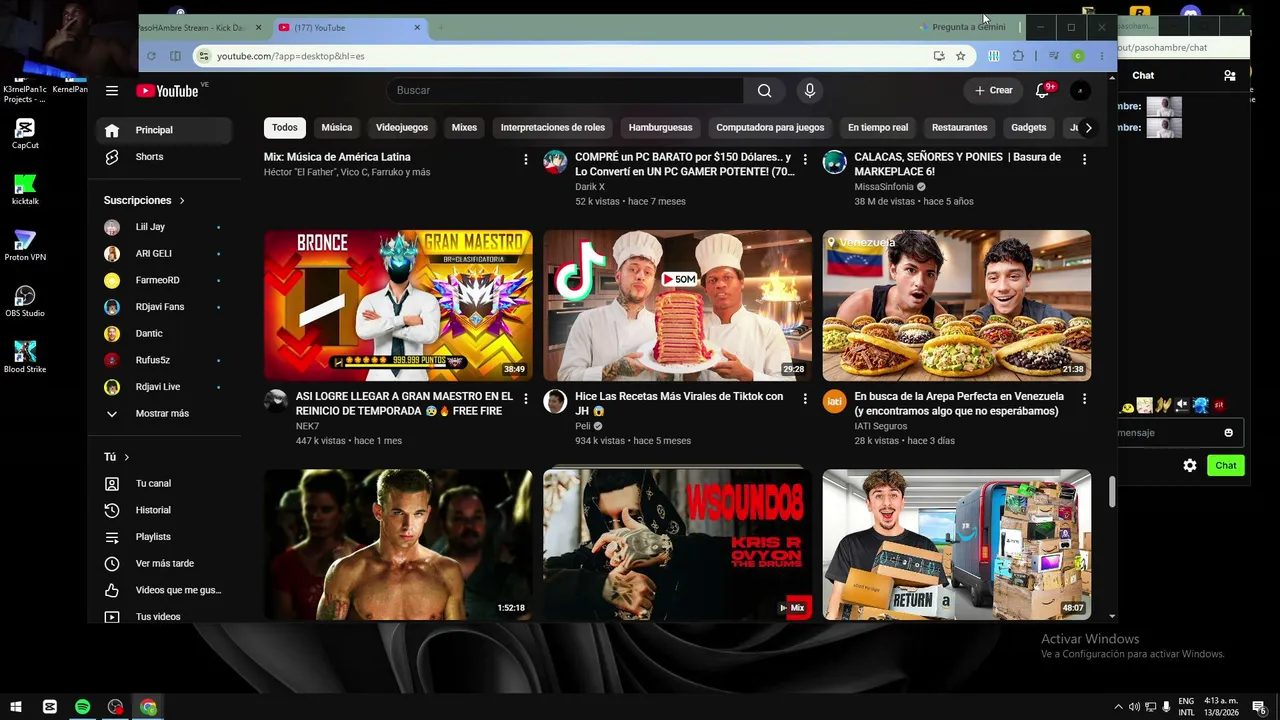Open the Amazon returns video thumbnail
This screenshot has width=1280, height=720.
click(957, 545)
